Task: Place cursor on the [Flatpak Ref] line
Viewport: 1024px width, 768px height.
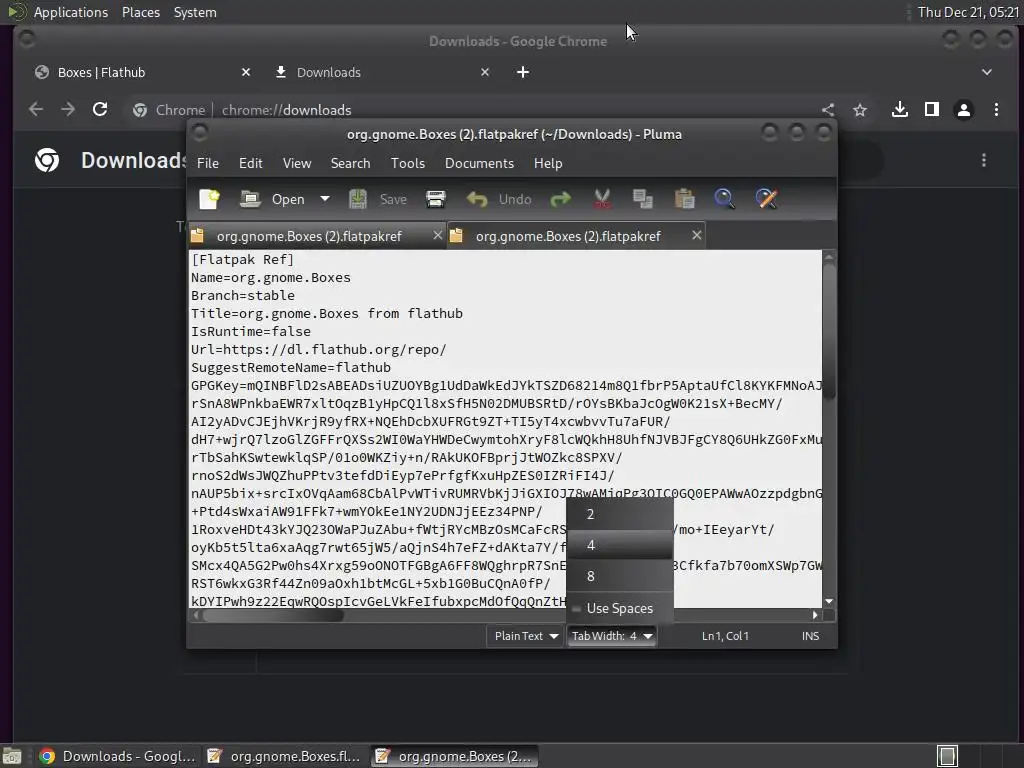Action: (242, 260)
